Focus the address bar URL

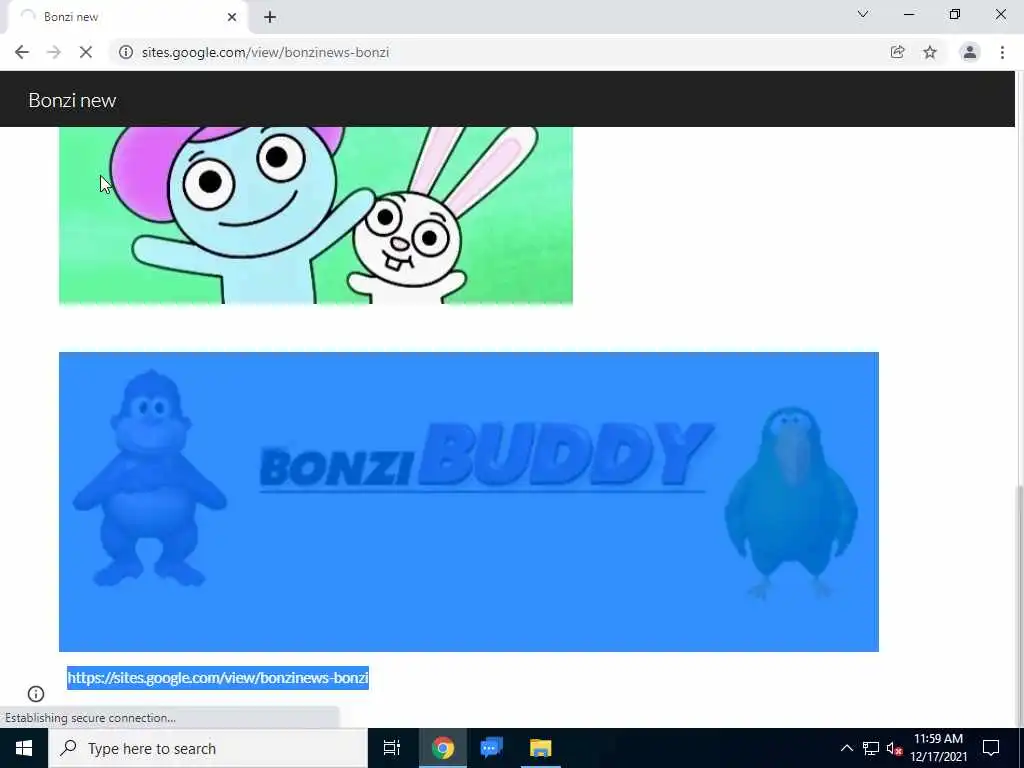tap(265, 52)
